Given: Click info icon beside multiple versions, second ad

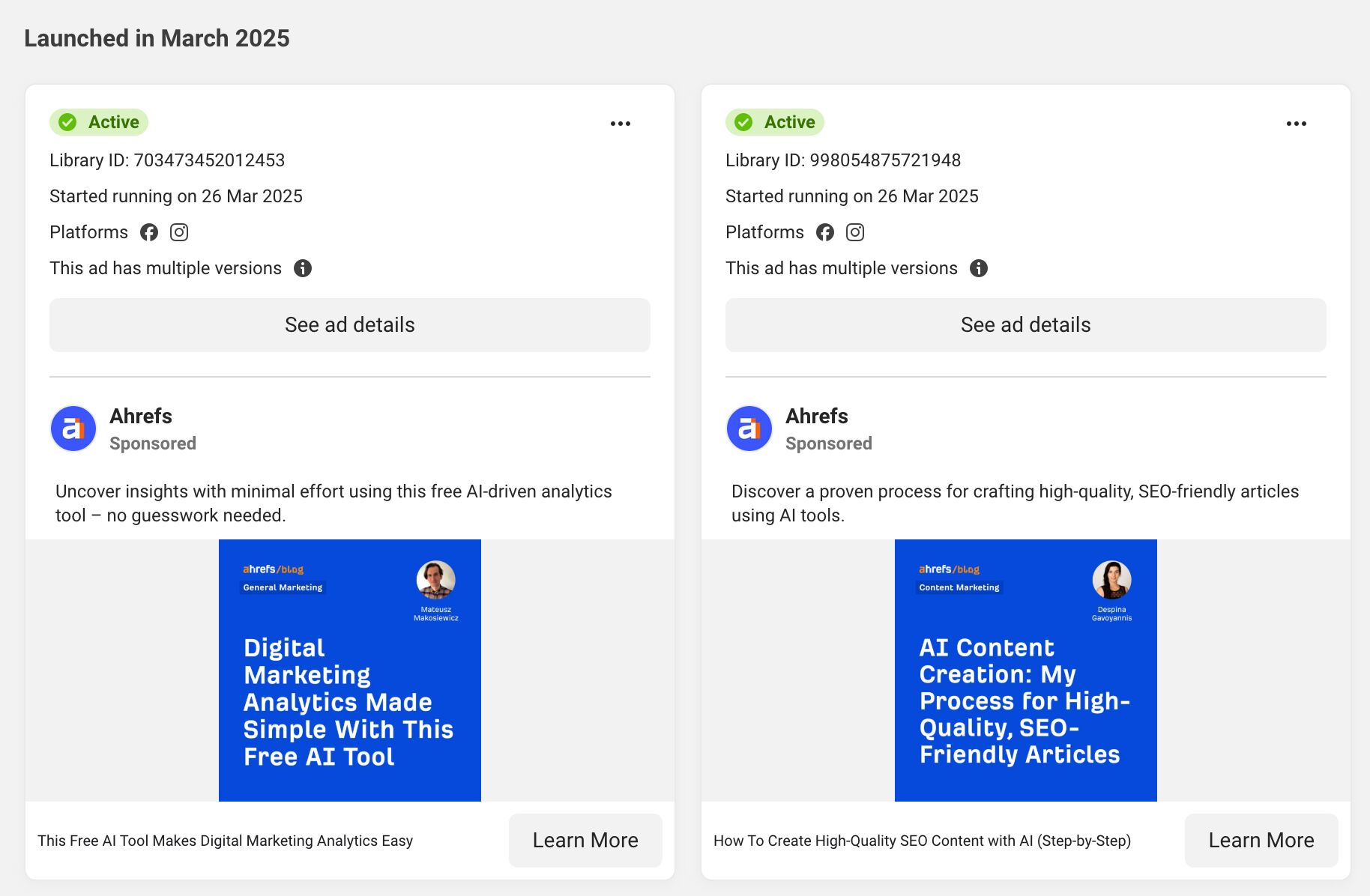Looking at the screenshot, I should tap(979, 268).
